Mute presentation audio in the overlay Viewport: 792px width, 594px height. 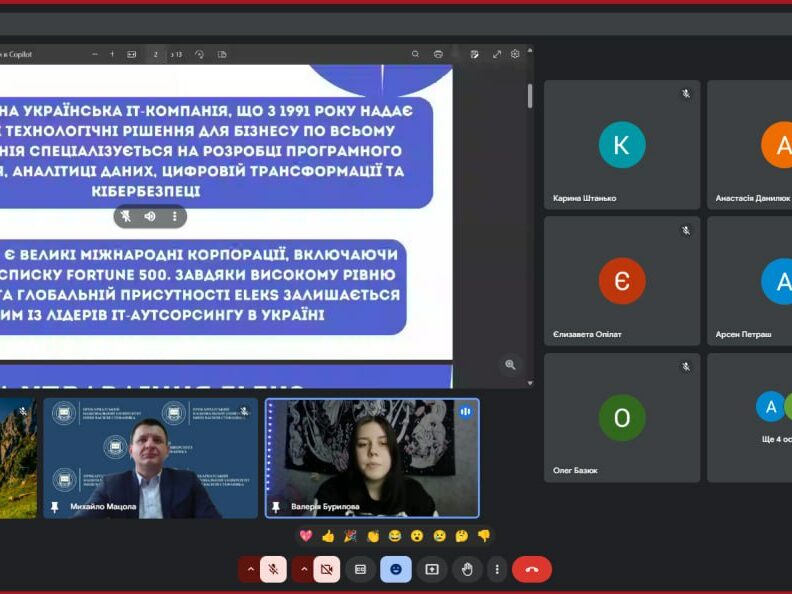click(150, 216)
